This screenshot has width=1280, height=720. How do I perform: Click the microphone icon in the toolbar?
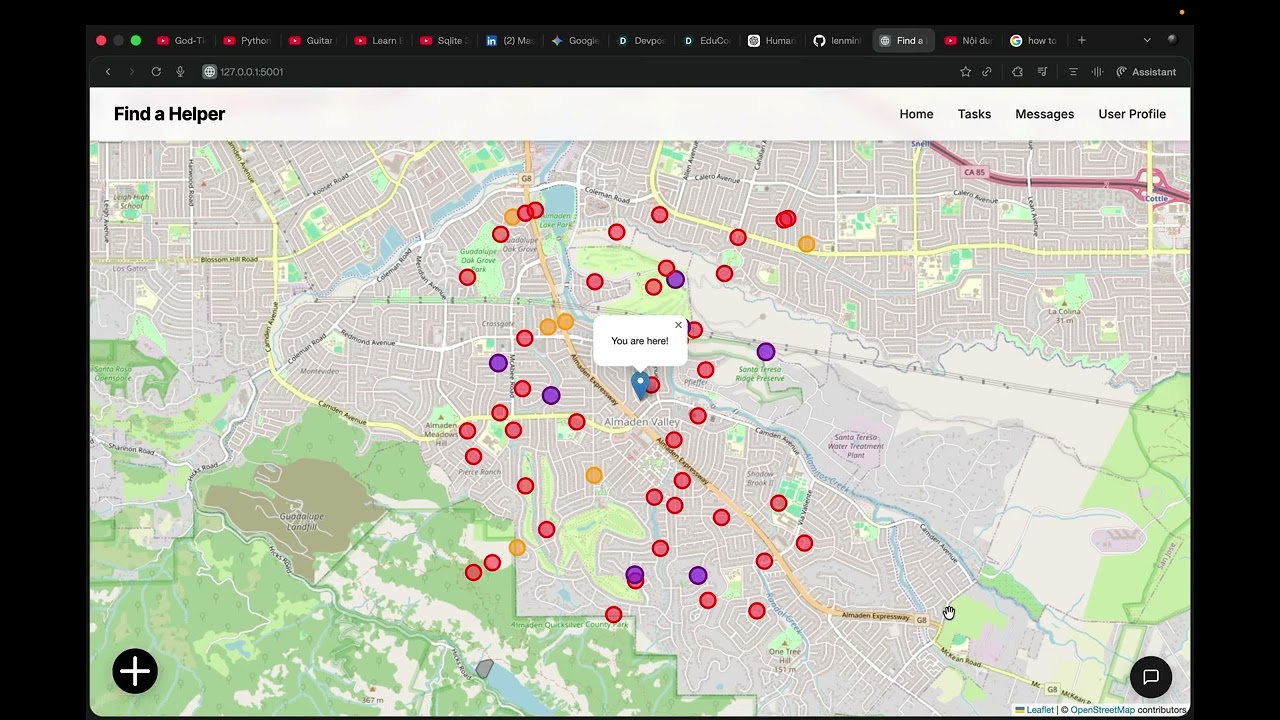click(180, 72)
